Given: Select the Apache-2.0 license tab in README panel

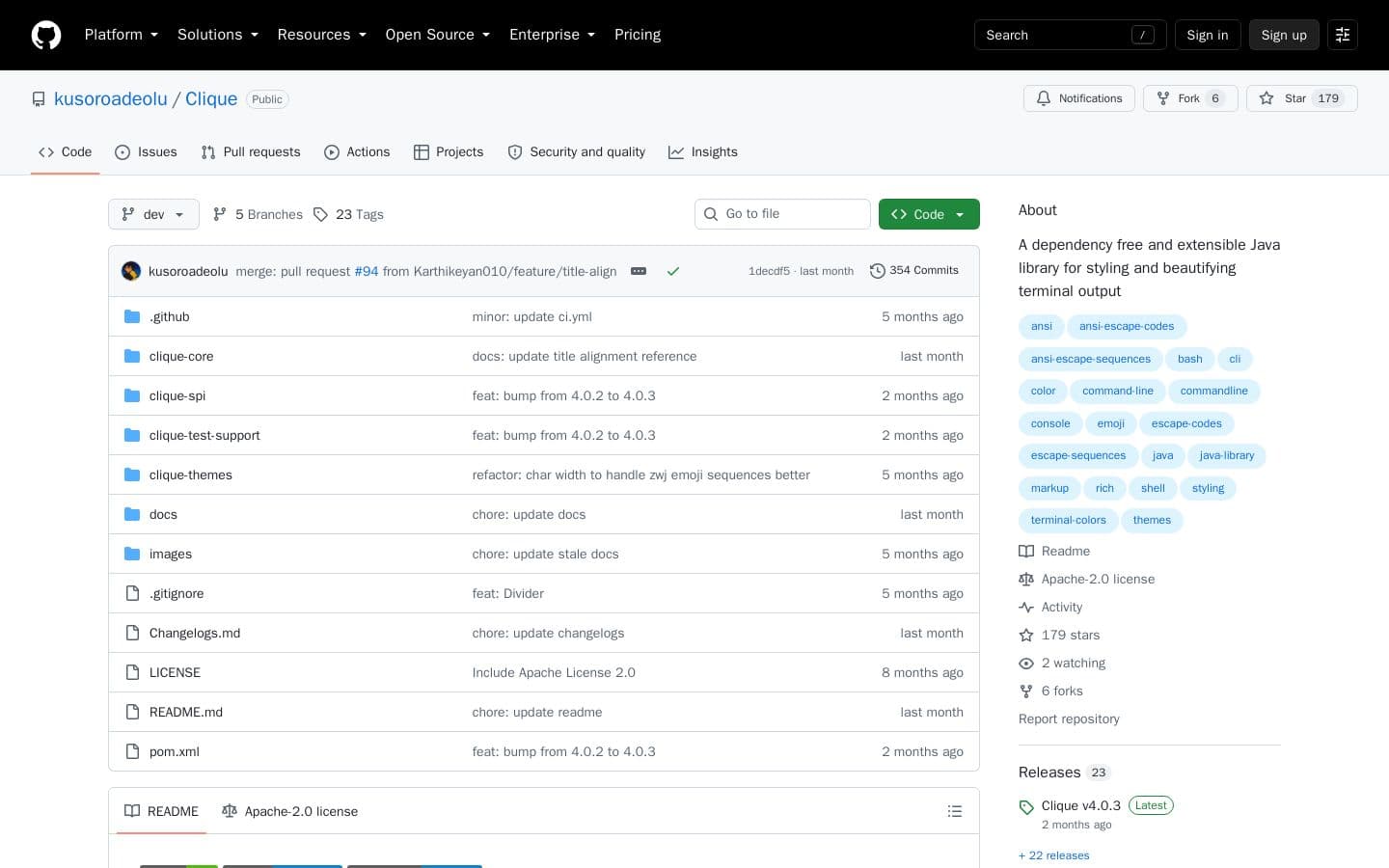Looking at the screenshot, I should pos(290,811).
